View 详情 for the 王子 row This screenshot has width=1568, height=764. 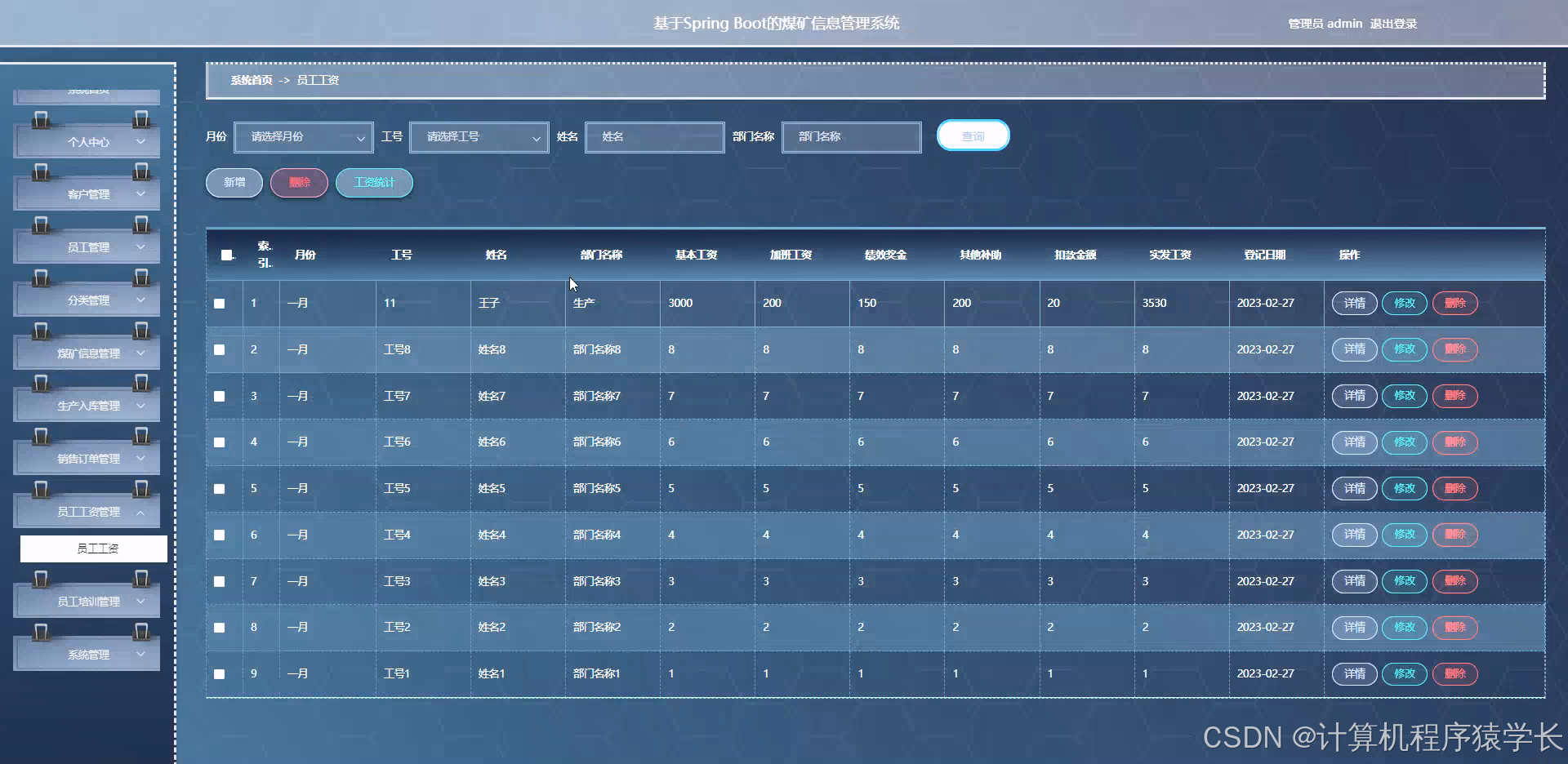click(1355, 303)
